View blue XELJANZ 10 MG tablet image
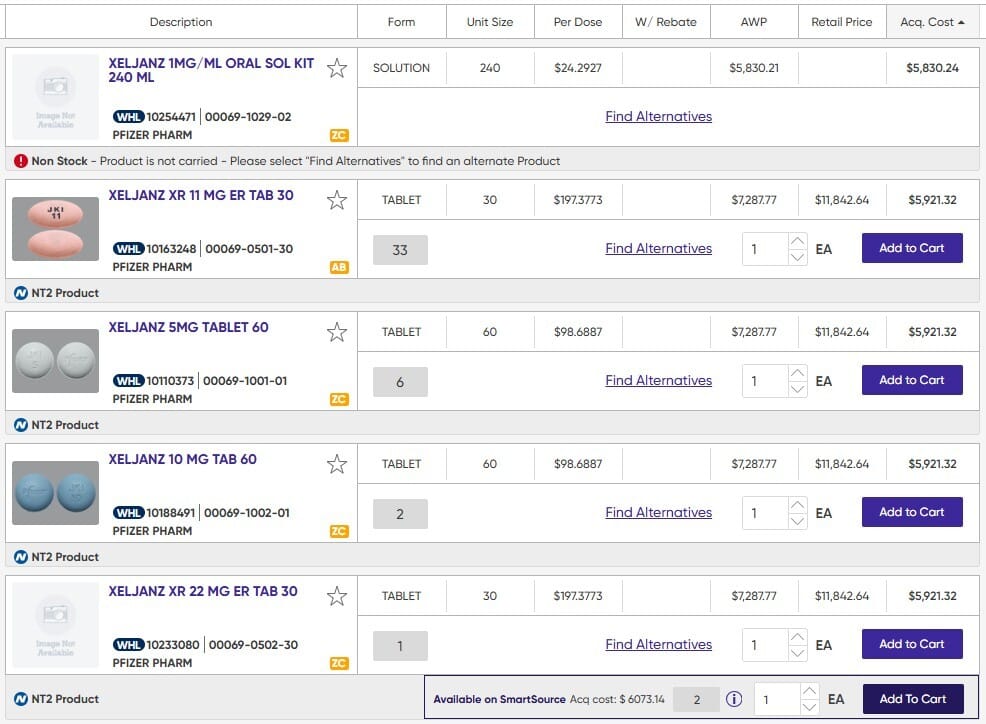Screen dimensions: 986x724 coord(55,493)
